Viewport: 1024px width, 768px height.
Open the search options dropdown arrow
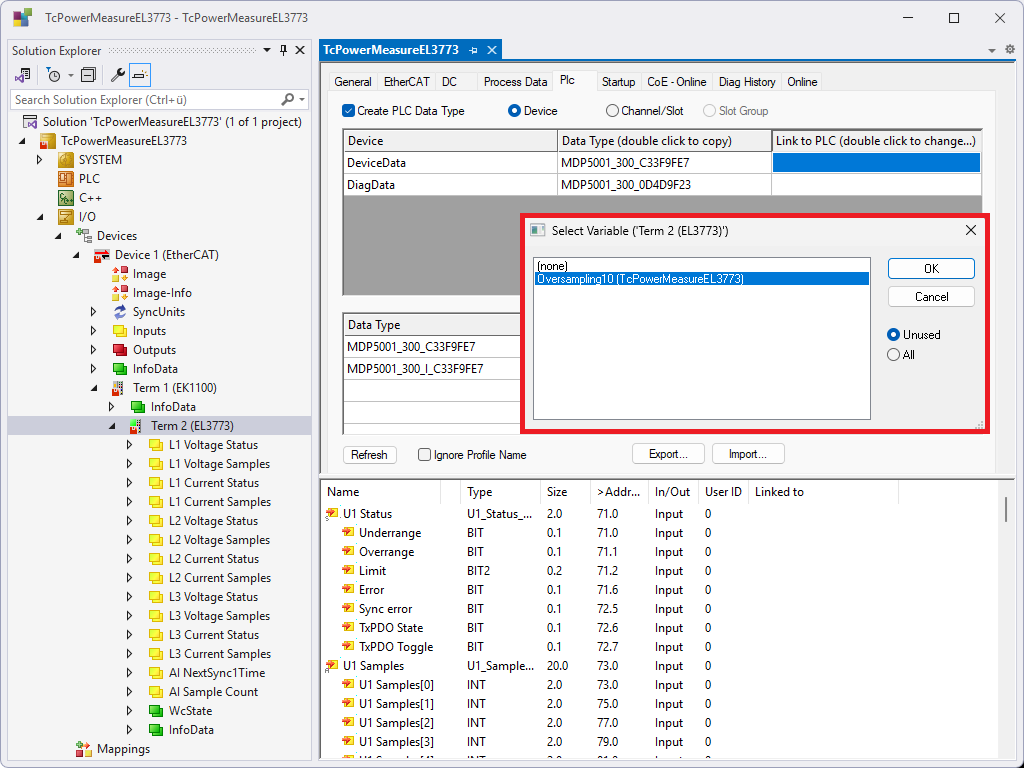(x=302, y=99)
